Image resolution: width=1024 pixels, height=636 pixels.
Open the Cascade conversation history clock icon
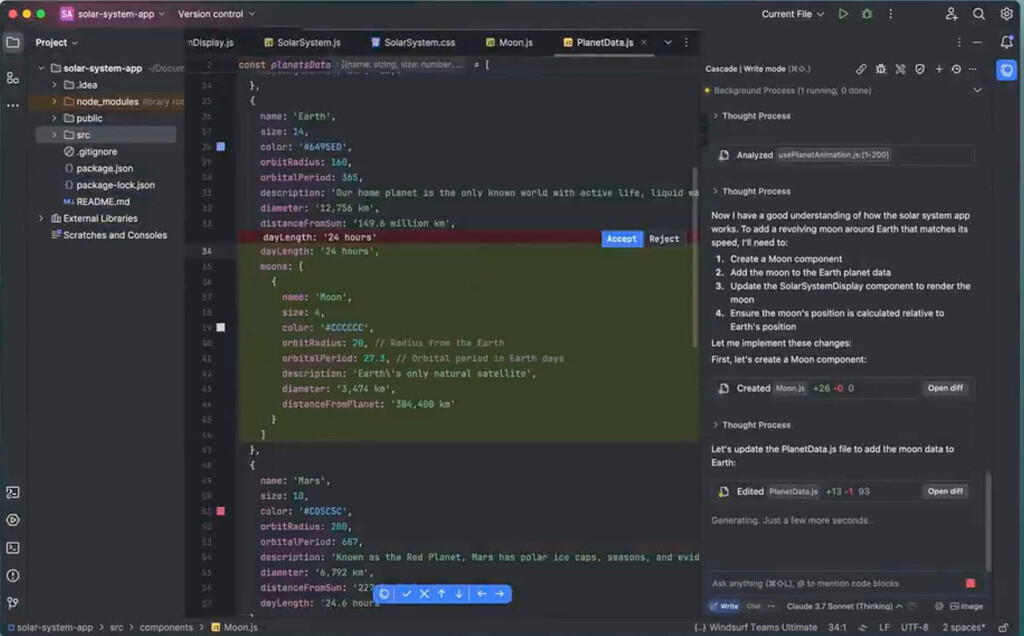point(956,69)
